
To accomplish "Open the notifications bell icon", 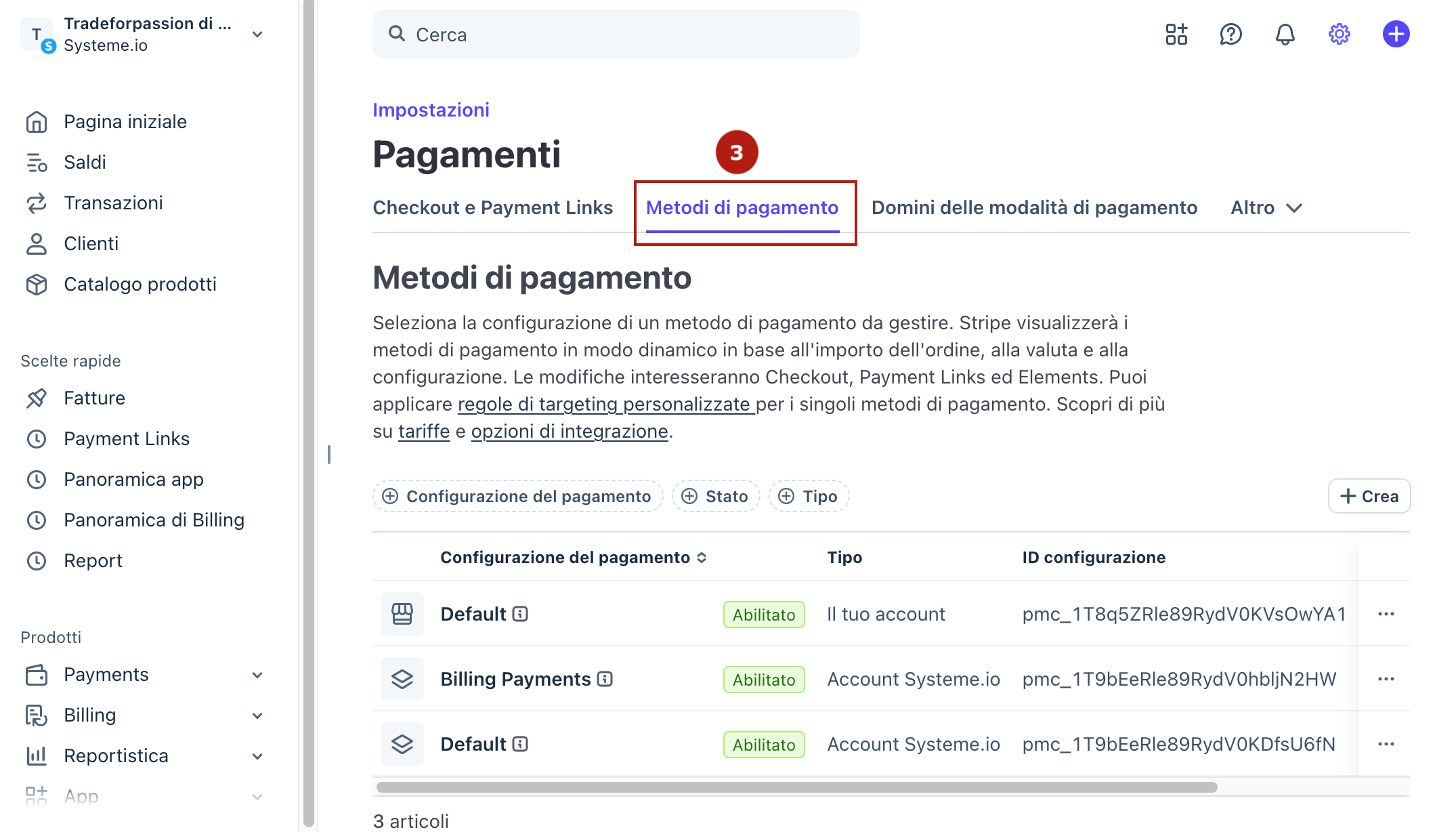I will coord(1285,34).
